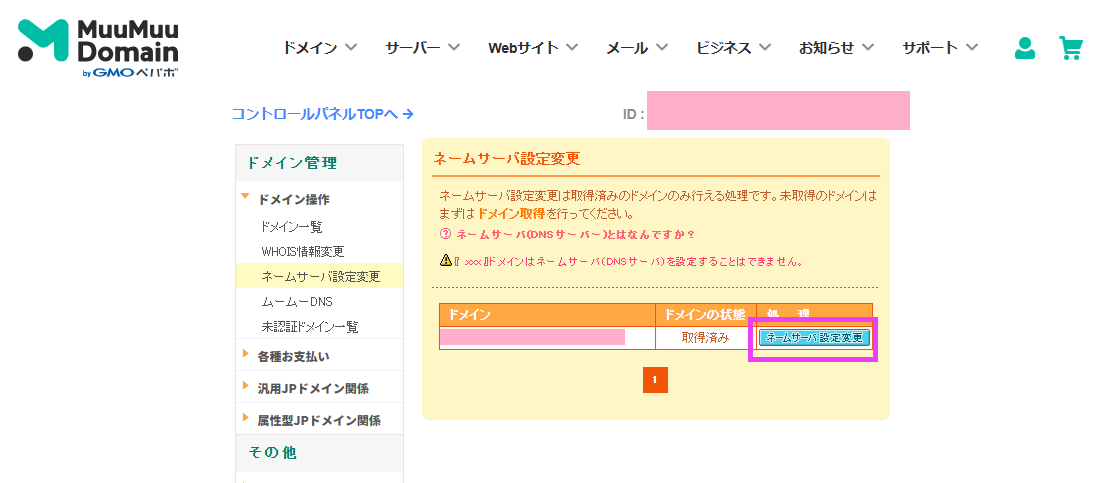Expand the 属性型JPドメイン関係 section

pyautogui.click(x=319, y=420)
